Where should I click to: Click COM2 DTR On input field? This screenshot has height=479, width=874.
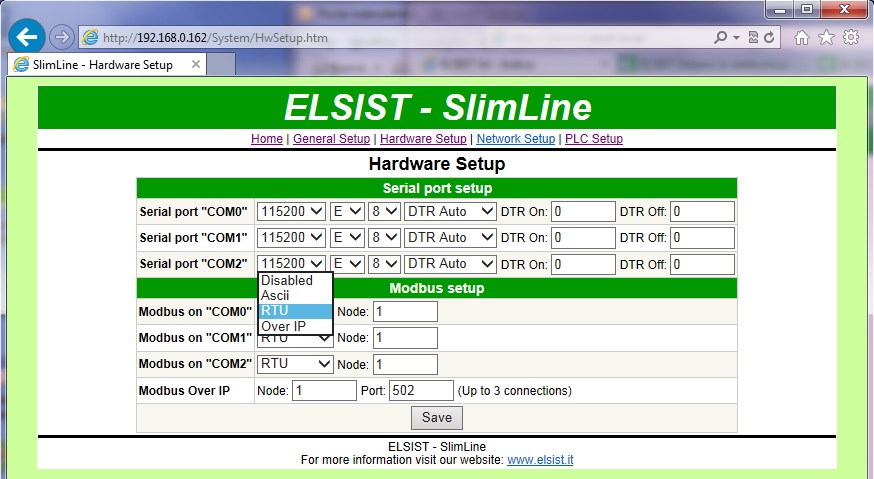click(583, 264)
